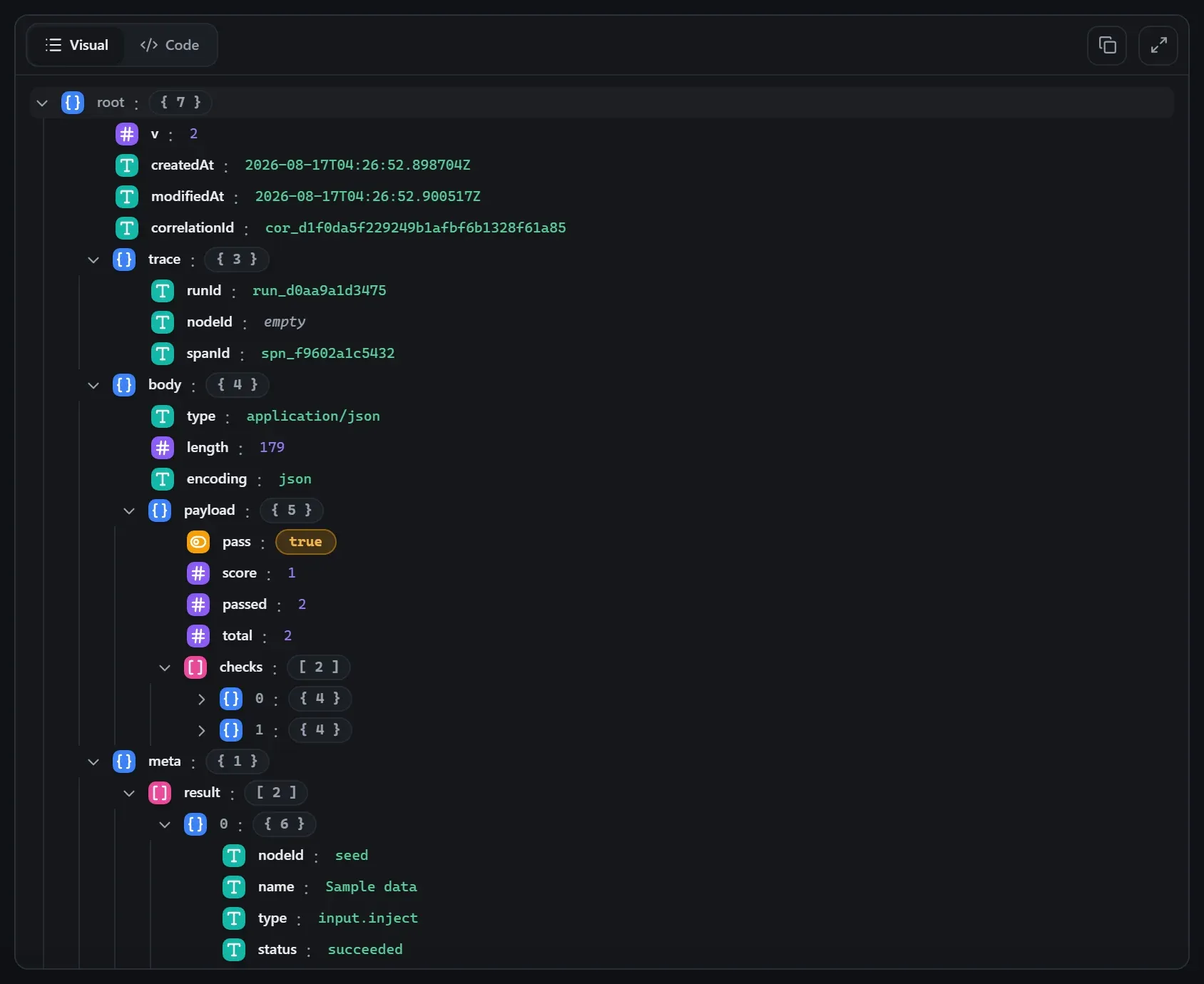The height and width of the screenshot is (984, 1204).
Task: Select the runId value run_d0aa9a1d3475
Action: click(x=320, y=291)
